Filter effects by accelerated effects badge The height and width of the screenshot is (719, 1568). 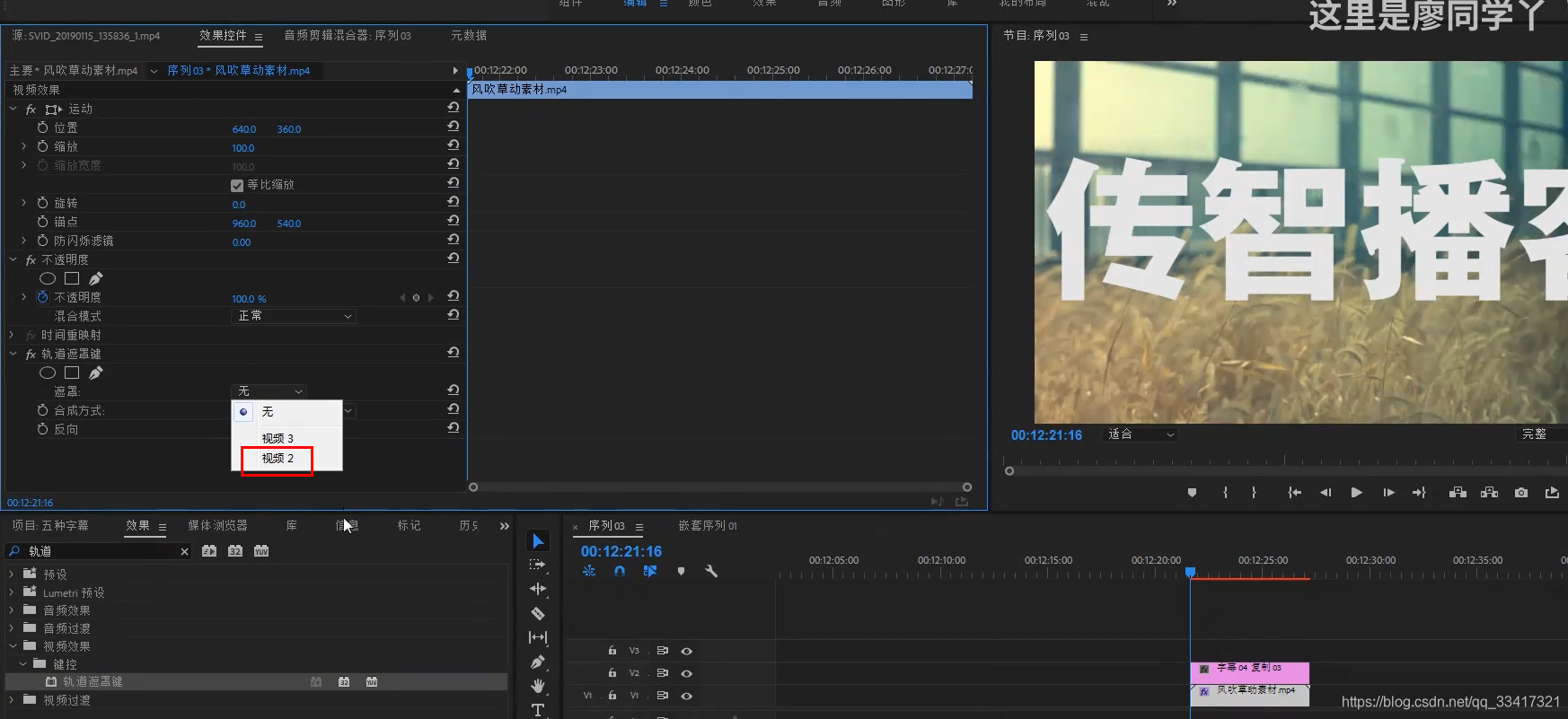tap(209, 551)
